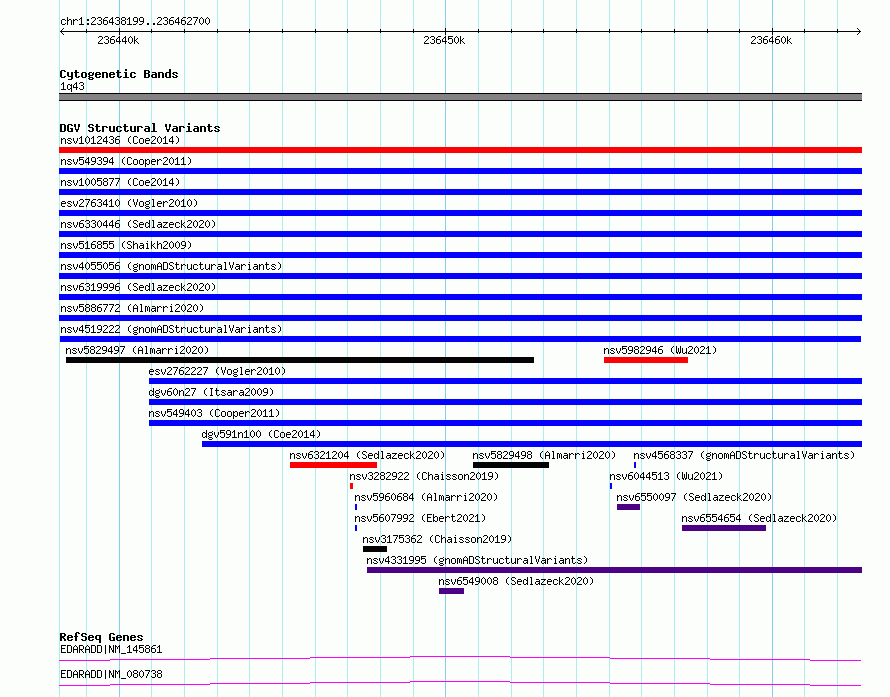Click the DGV Structural Variants track title

pyautogui.click(x=140, y=128)
